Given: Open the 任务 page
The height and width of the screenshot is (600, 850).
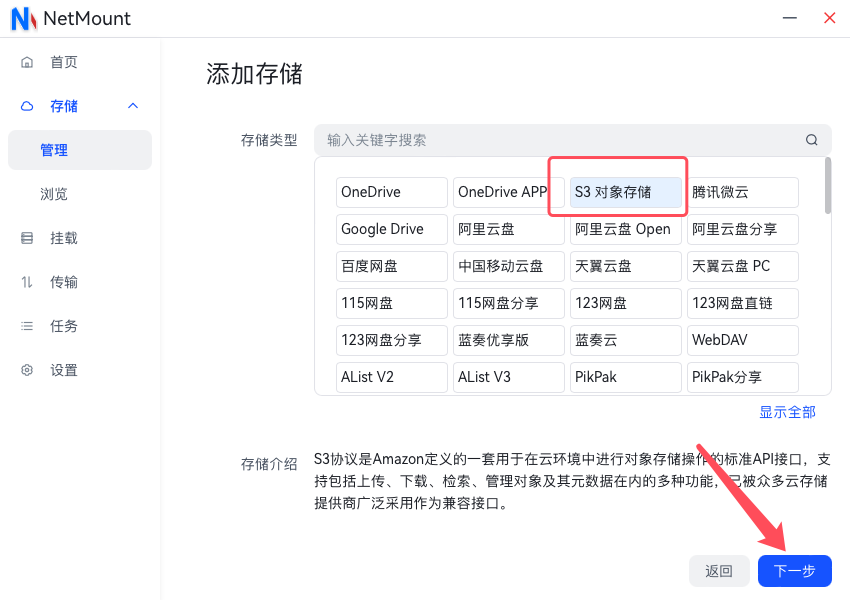Looking at the screenshot, I should pyautogui.click(x=80, y=326).
